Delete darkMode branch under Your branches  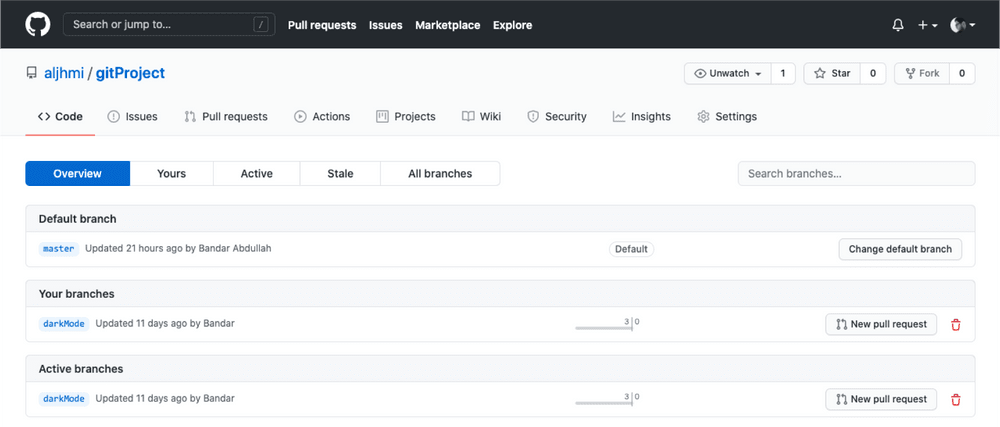[955, 324]
